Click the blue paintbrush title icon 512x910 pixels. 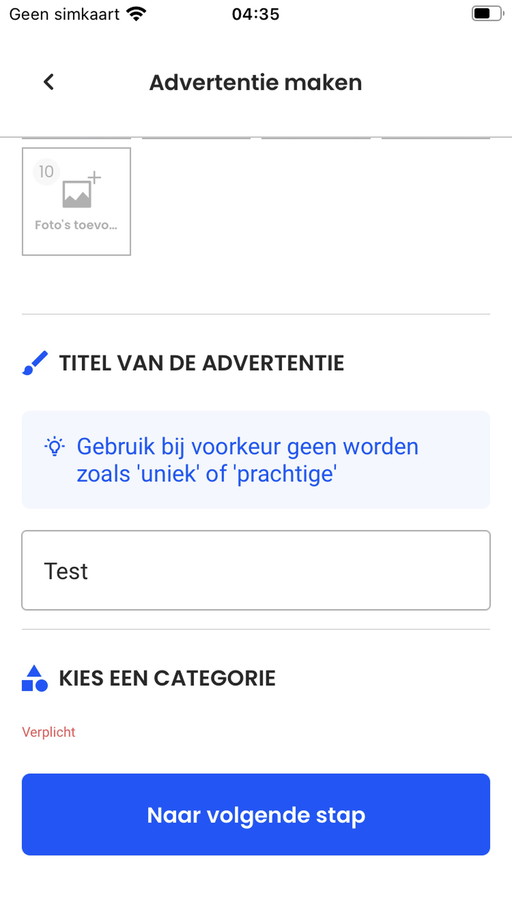pyautogui.click(x=35, y=363)
